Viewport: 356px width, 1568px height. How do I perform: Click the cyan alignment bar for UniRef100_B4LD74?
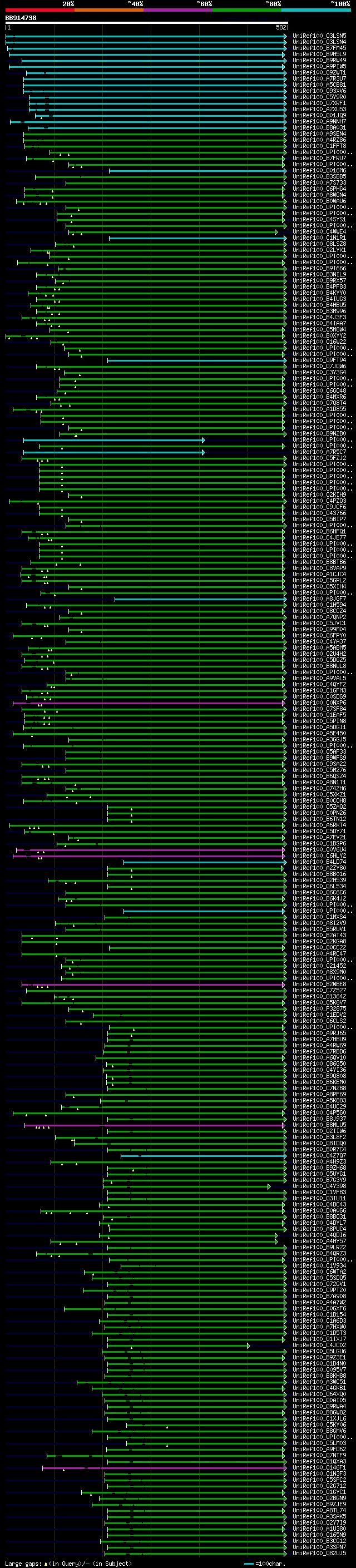(205, 862)
